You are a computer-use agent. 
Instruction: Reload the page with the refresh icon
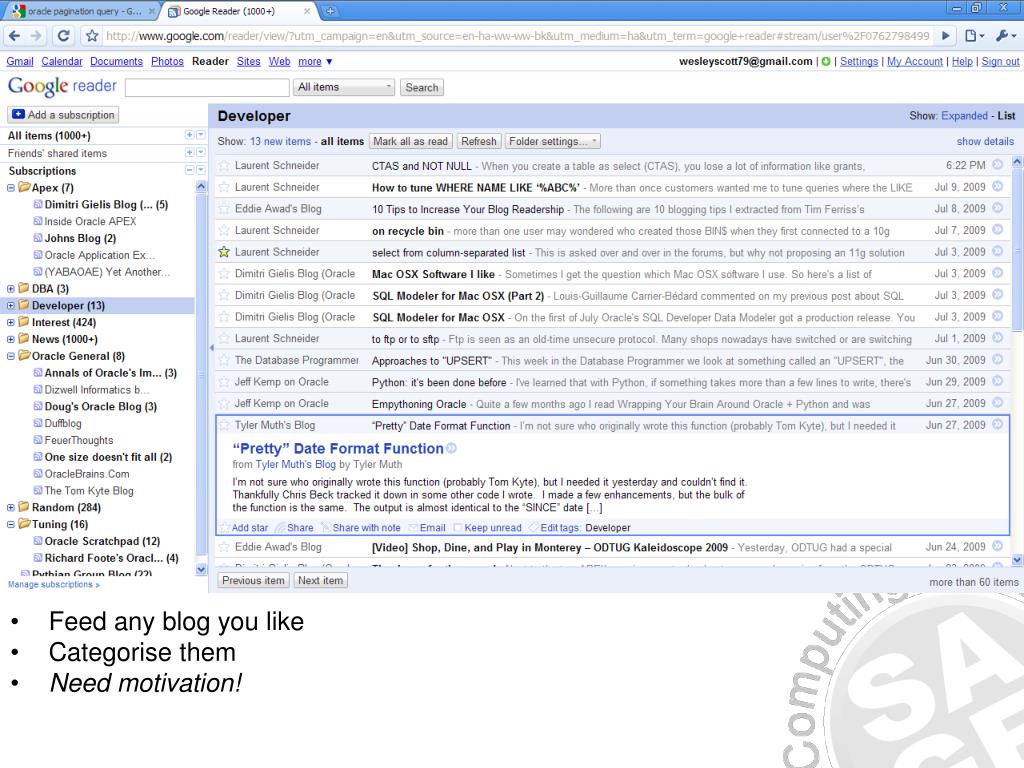[63, 36]
